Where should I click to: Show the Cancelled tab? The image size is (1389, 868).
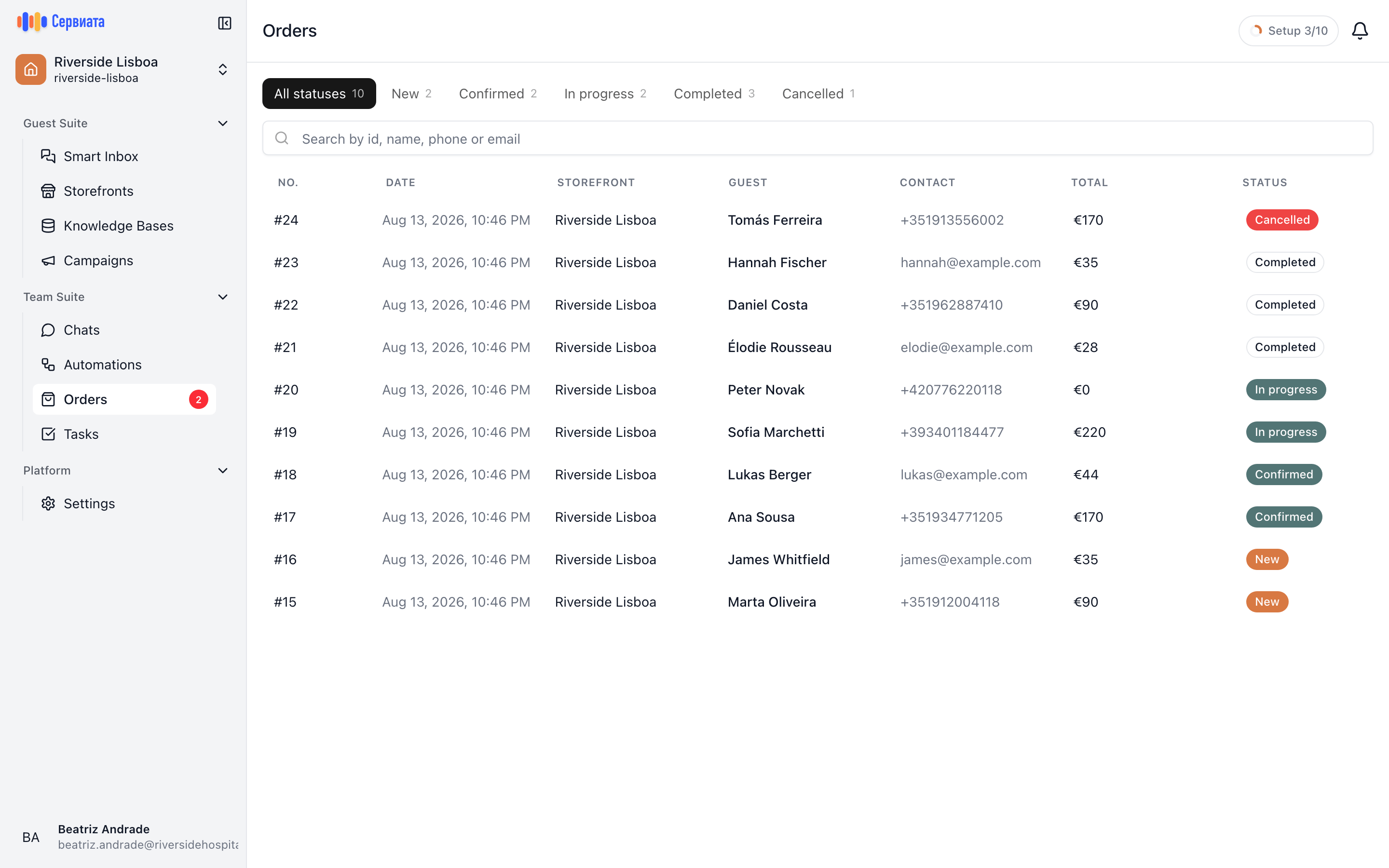click(x=818, y=94)
